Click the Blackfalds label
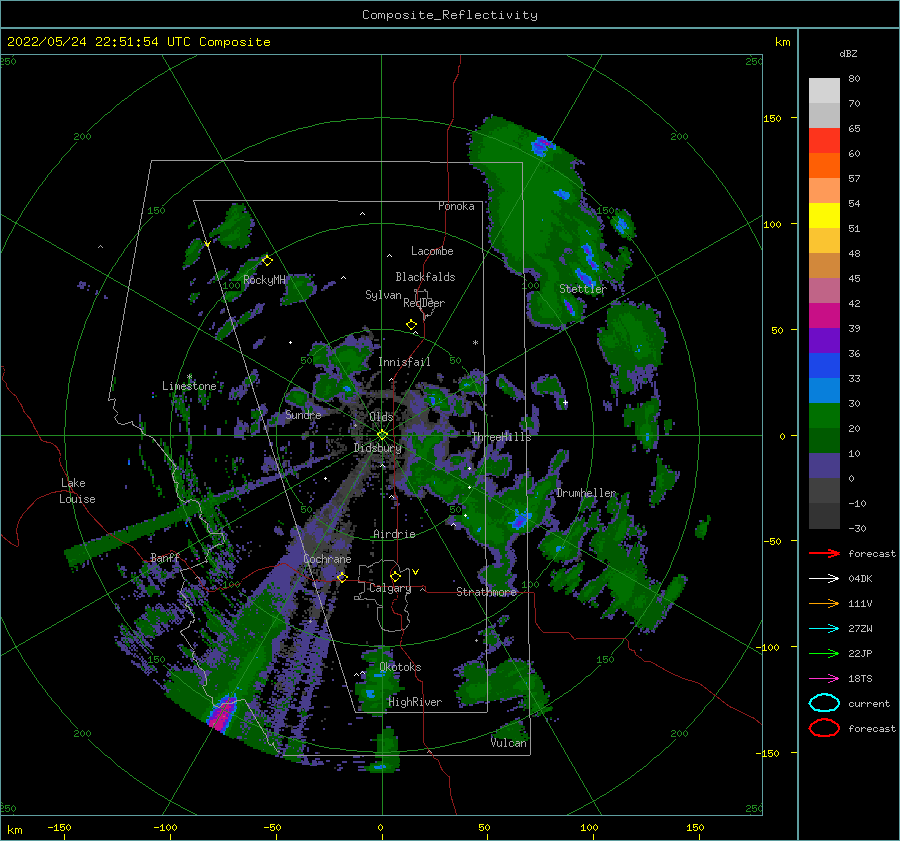This screenshot has height=841, width=900. point(425,277)
